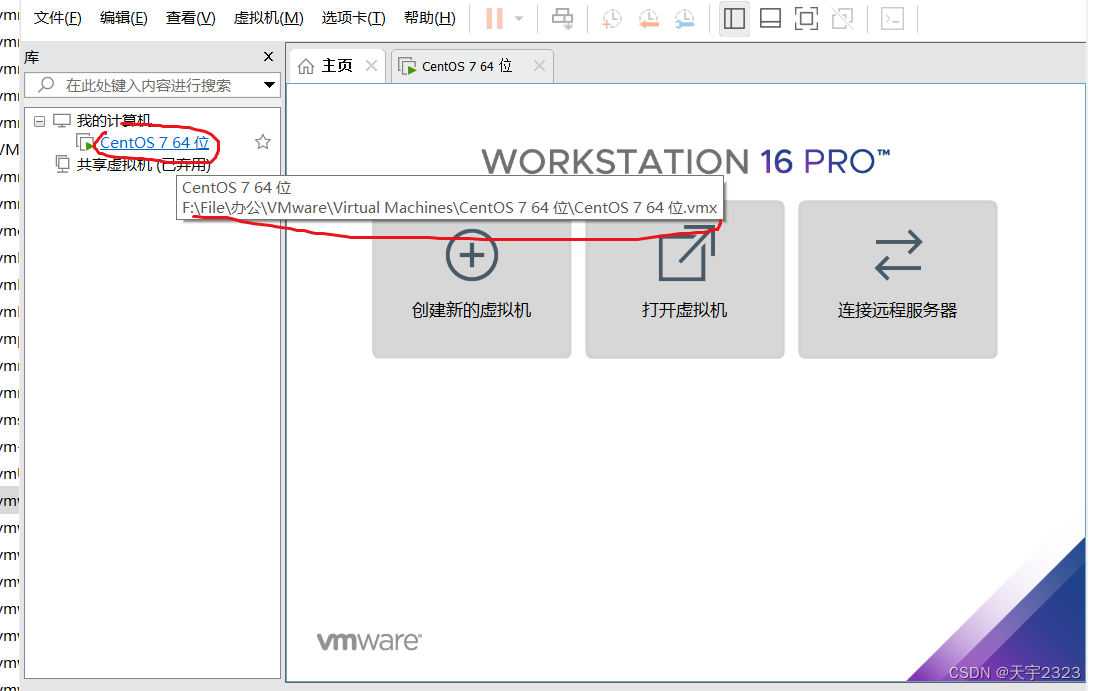Open the 帮助(H) menu

click(429, 18)
